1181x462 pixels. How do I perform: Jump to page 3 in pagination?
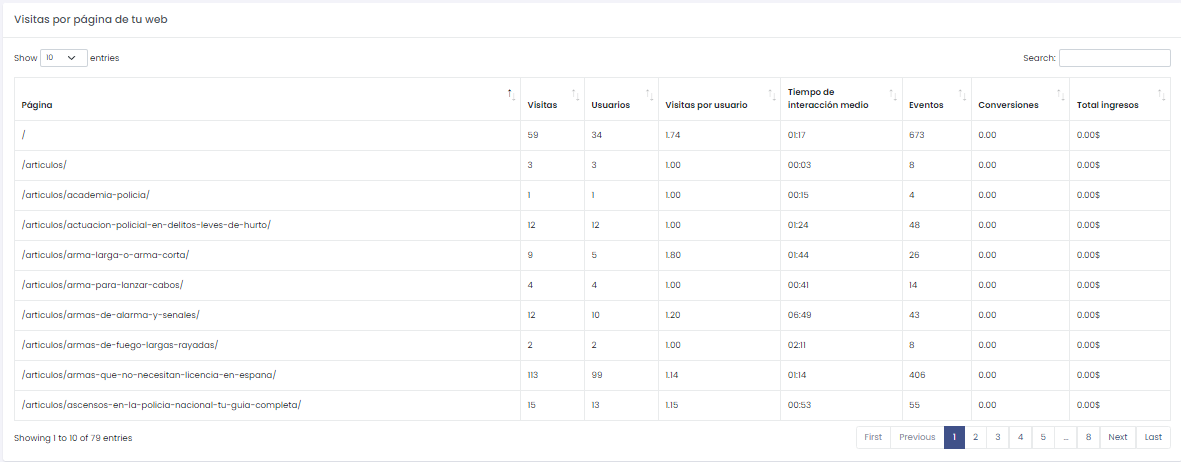(997, 437)
